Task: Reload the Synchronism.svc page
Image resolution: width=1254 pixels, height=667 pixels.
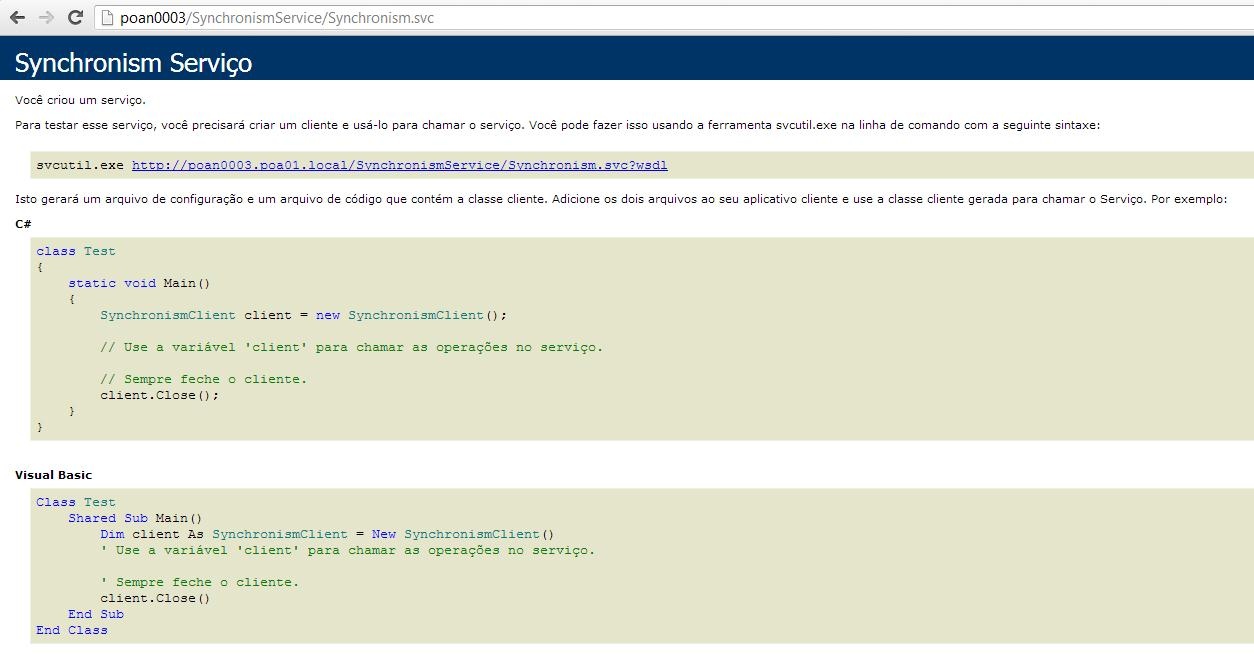Action: pos(75,17)
